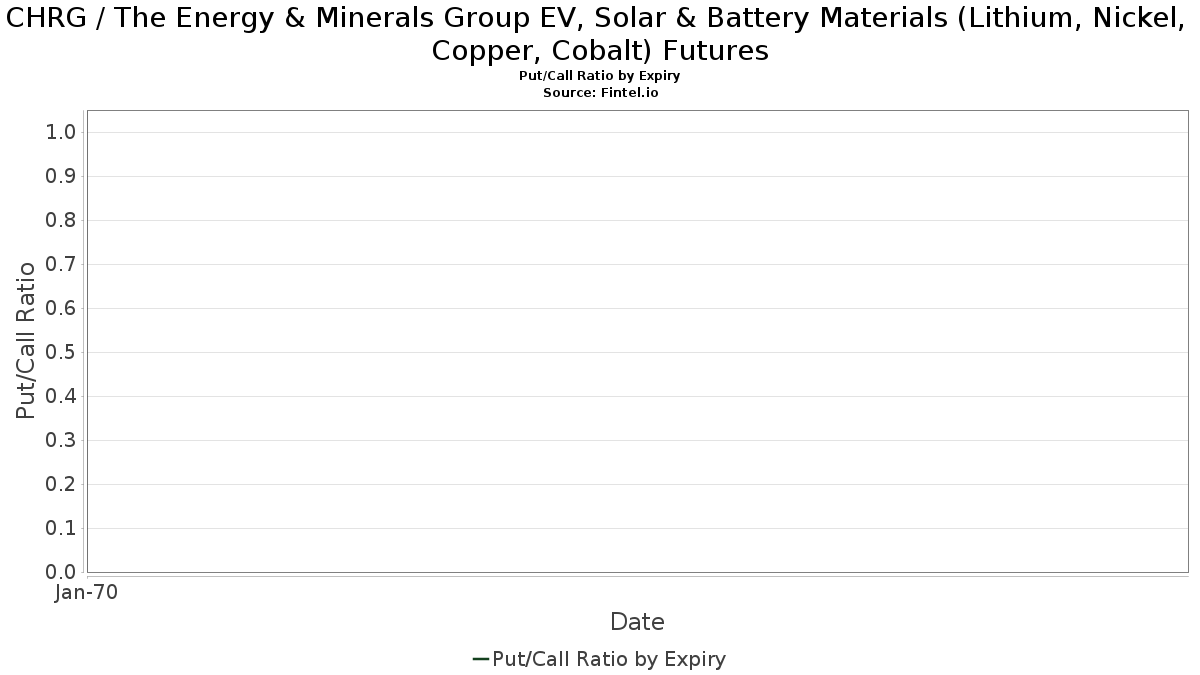Viewport: 1200px width, 675px height.
Task: Click the 0.6 y-axis tick label
Action: 61,308
